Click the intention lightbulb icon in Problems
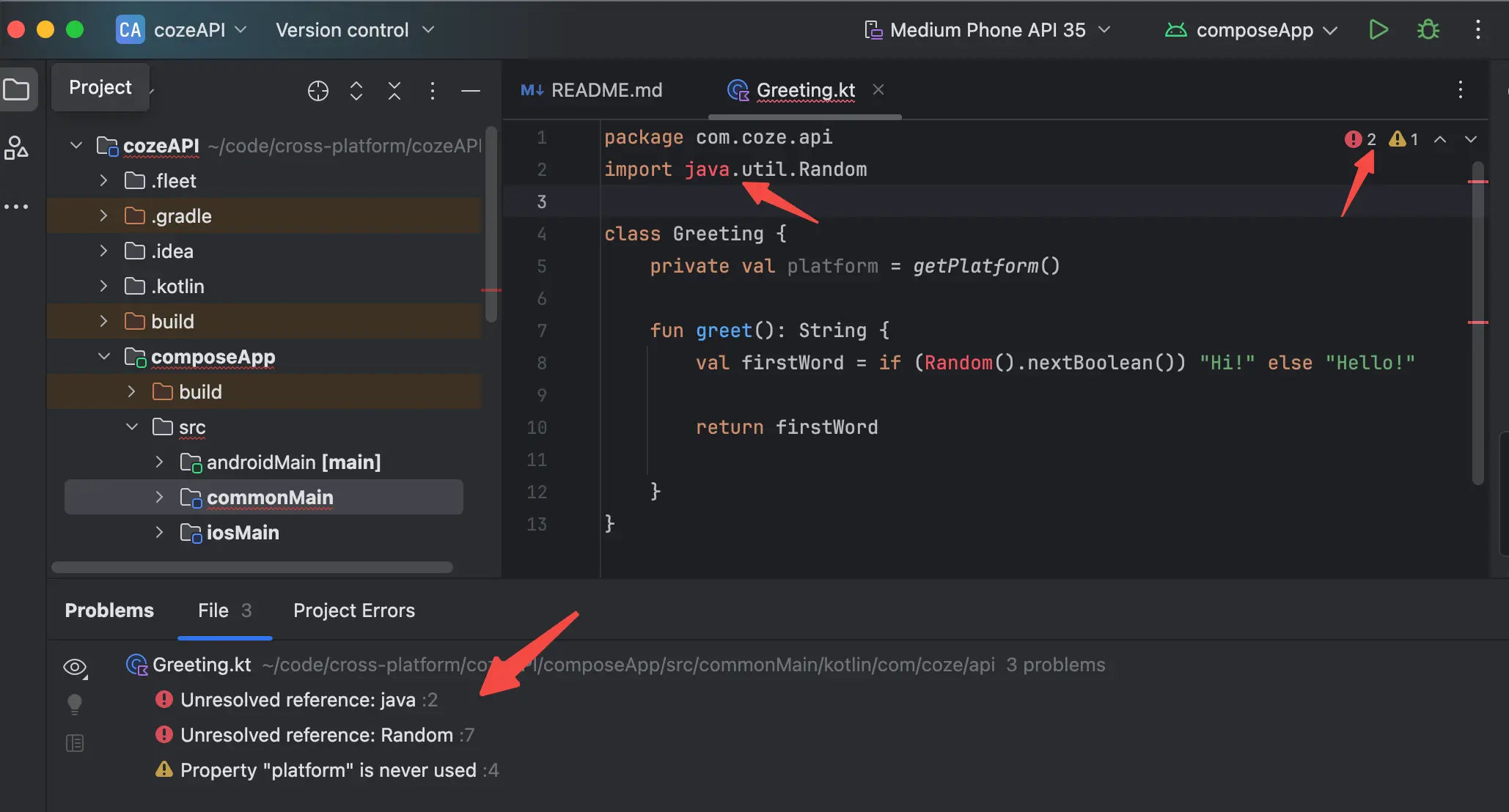 (x=74, y=704)
